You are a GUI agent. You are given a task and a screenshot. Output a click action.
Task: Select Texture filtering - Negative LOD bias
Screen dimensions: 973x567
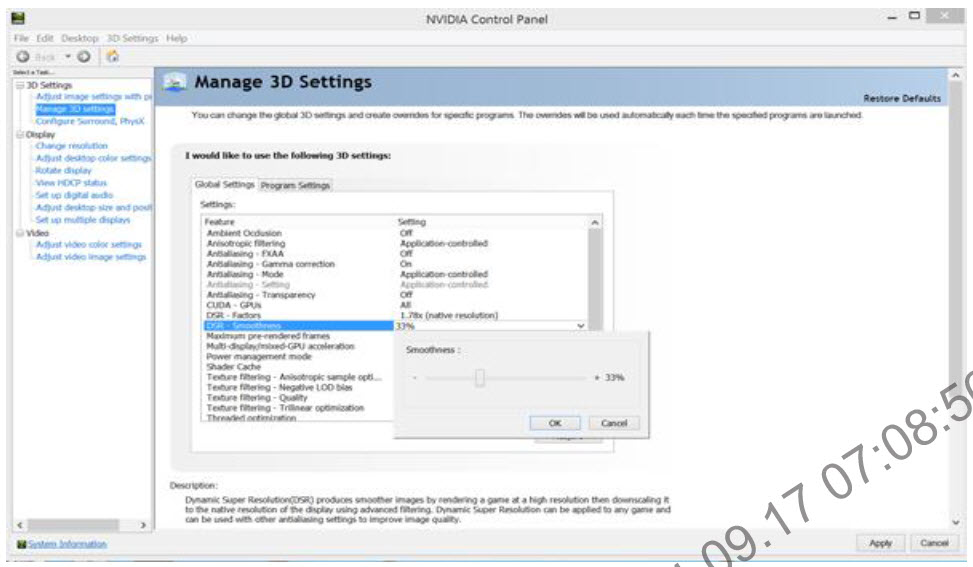click(x=298, y=387)
